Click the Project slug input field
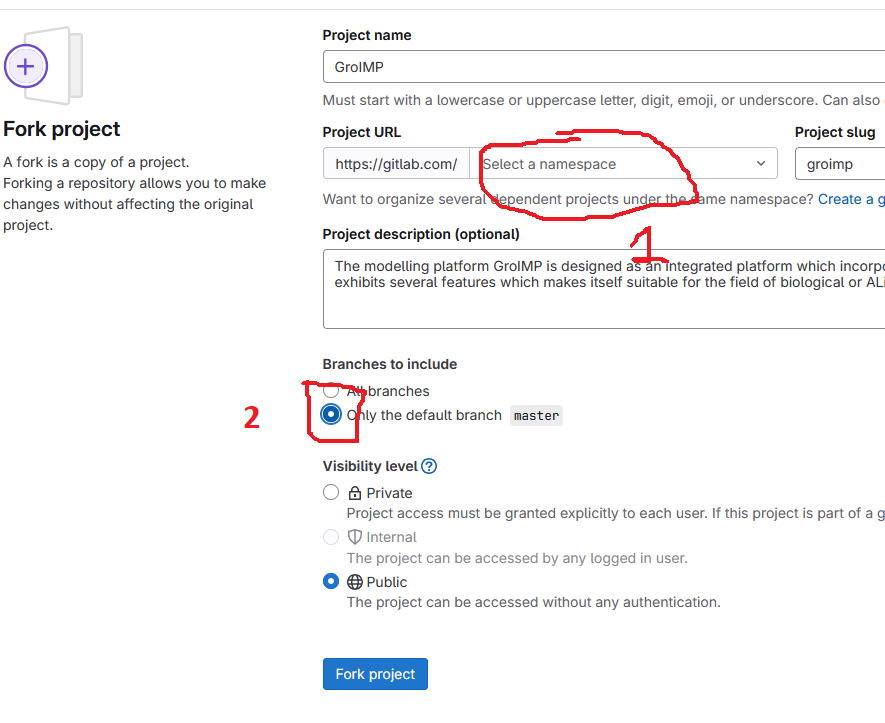Screen dimensions: 885x723 point(840,164)
